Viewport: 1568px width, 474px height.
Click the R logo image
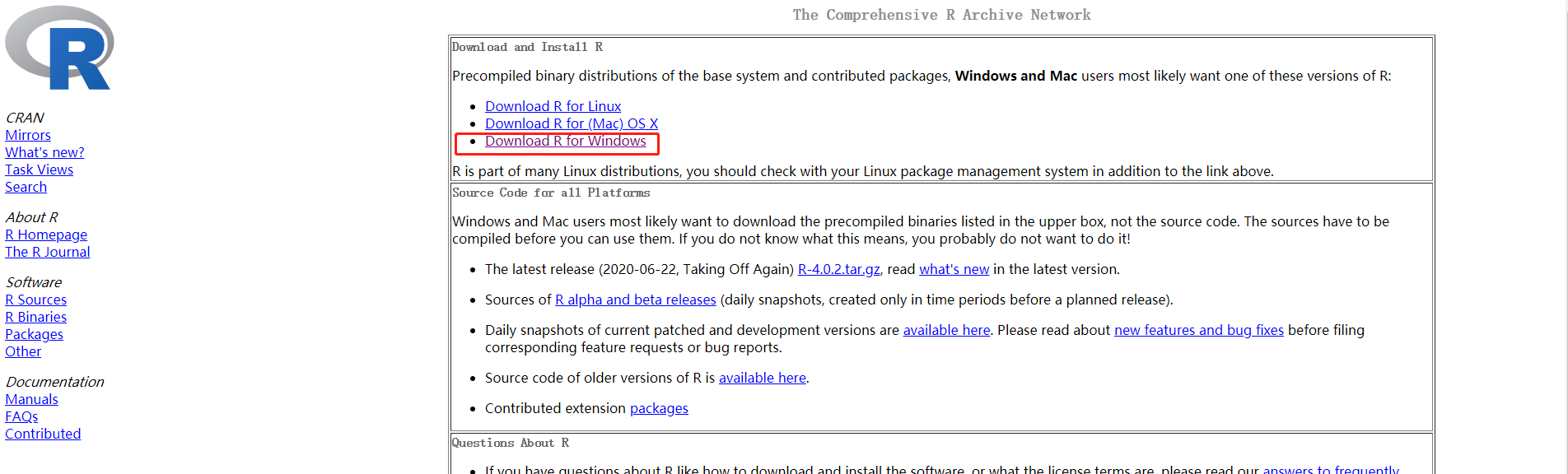tap(59, 48)
